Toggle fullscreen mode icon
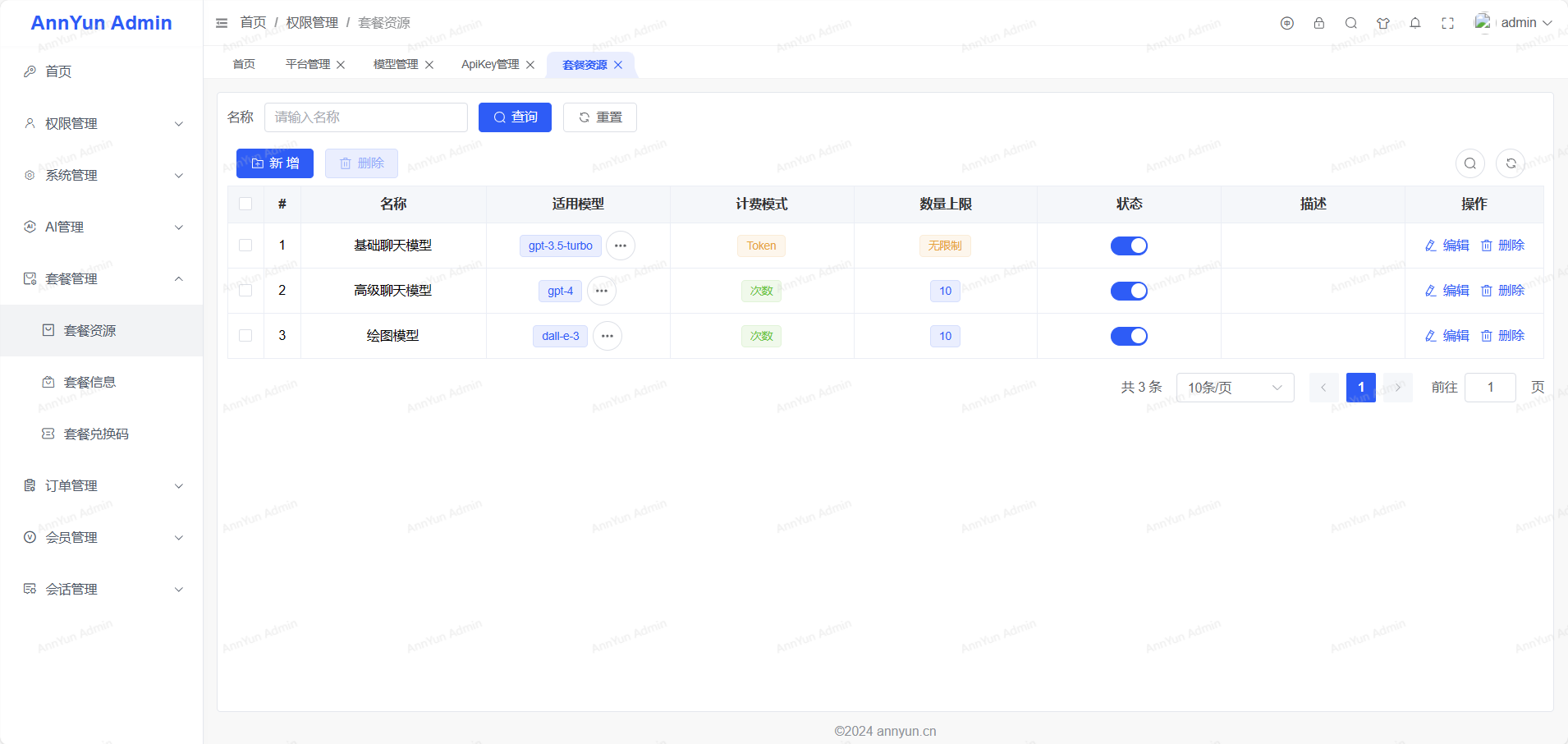The image size is (1568, 744). pos(1448,23)
